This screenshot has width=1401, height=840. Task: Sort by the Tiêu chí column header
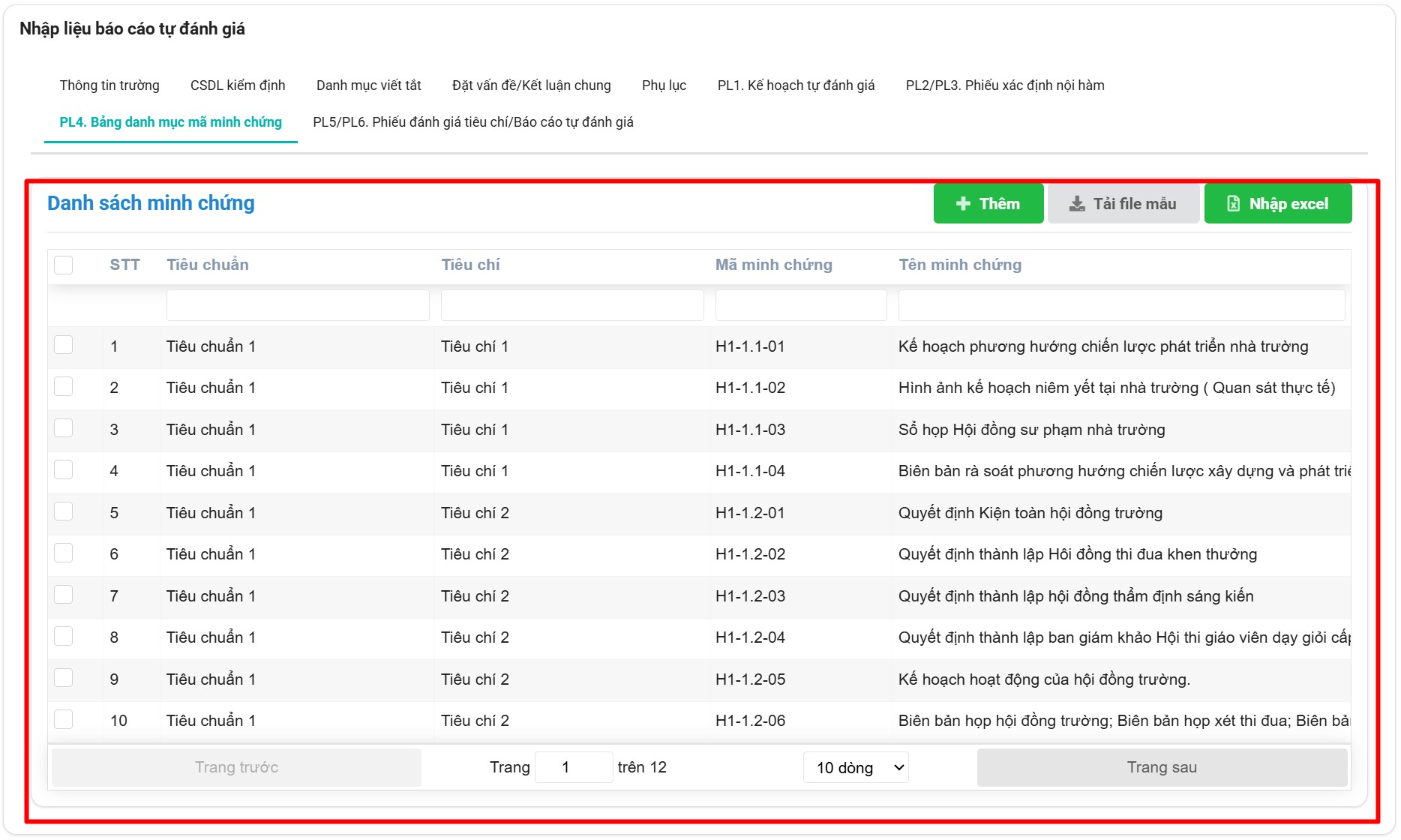(470, 265)
